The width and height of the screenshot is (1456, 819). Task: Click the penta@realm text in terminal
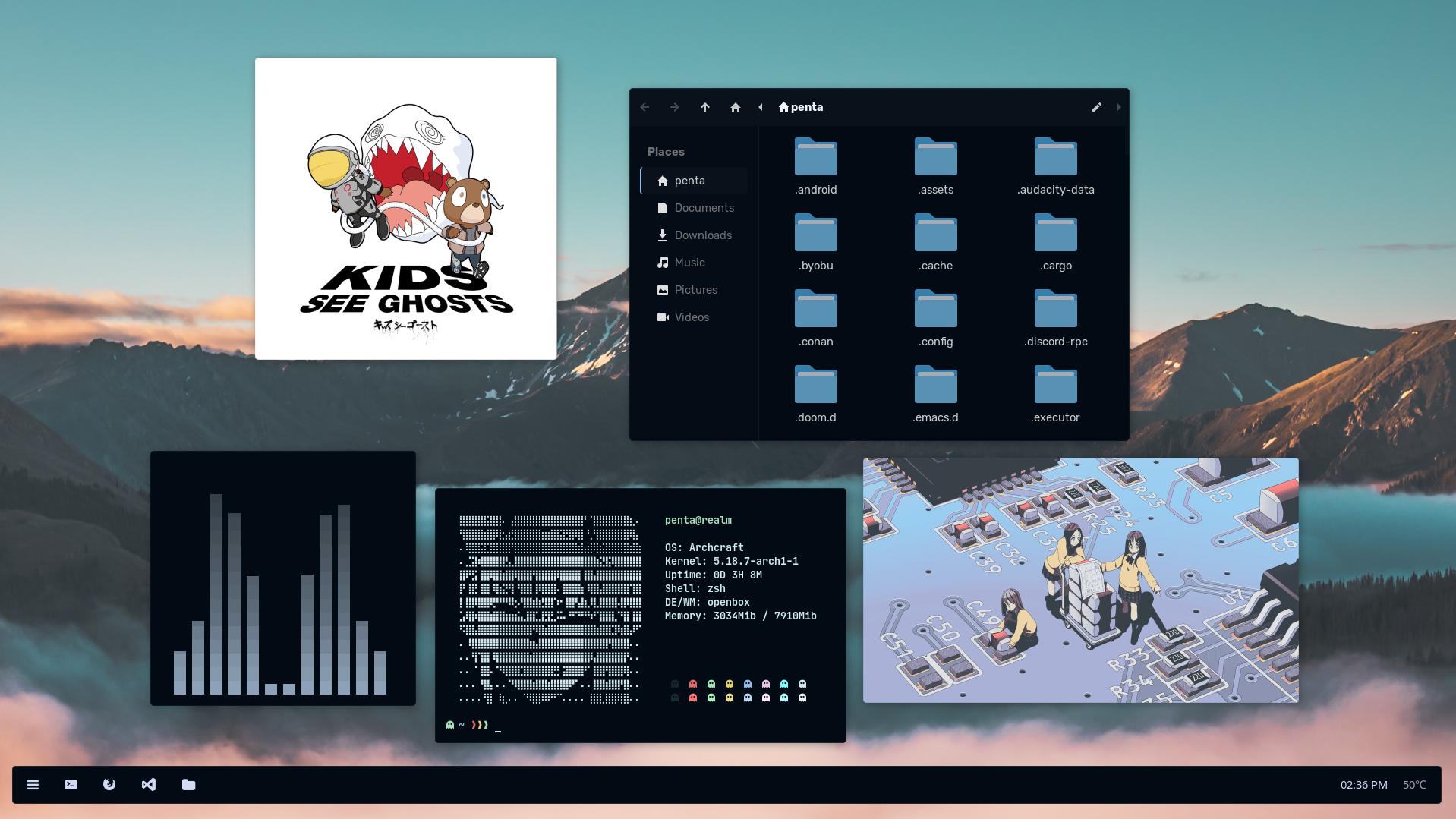click(x=698, y=520)
